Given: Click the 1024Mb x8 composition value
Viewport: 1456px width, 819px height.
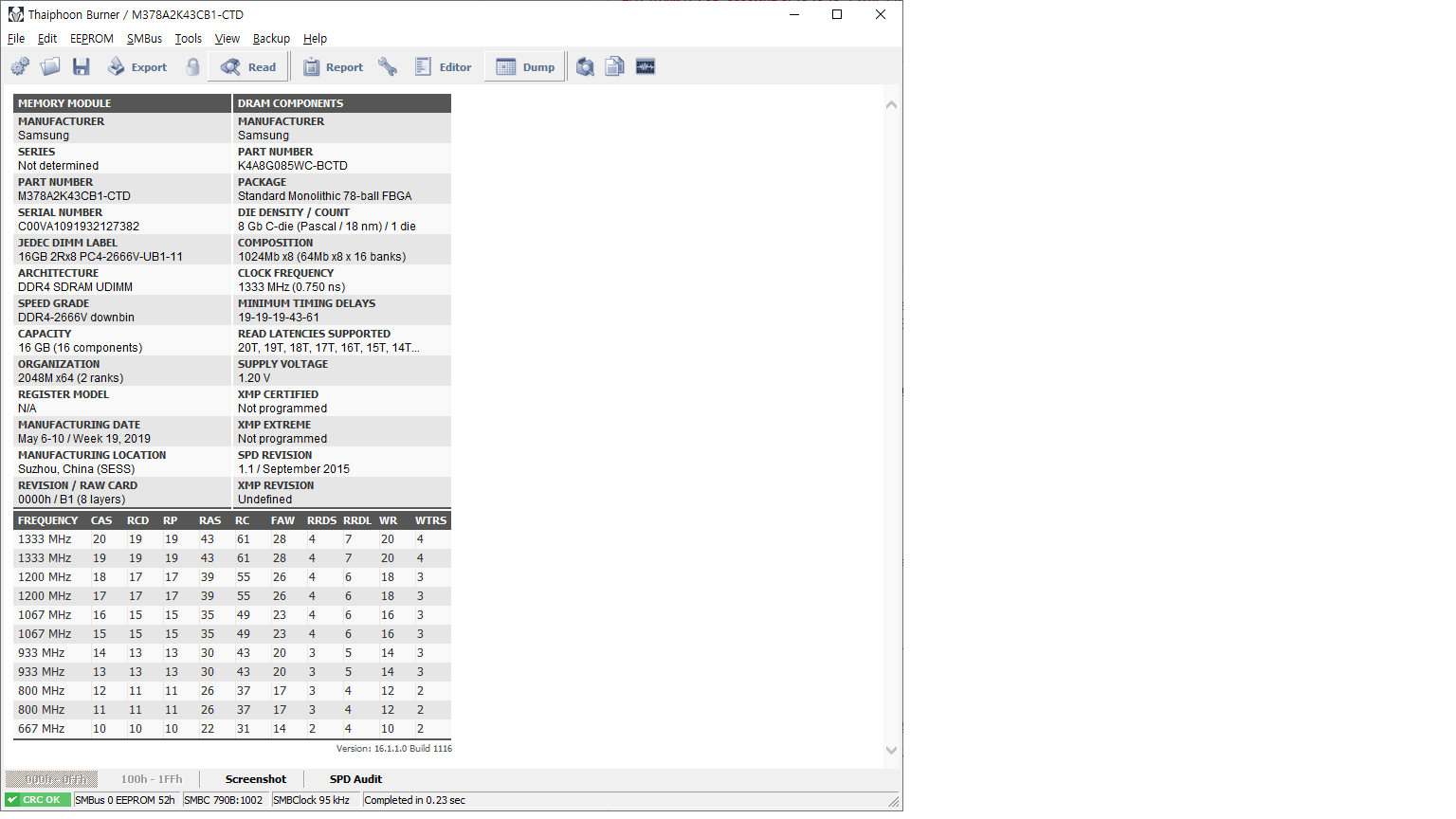Looking at the screenshot, I should point(322,257).
